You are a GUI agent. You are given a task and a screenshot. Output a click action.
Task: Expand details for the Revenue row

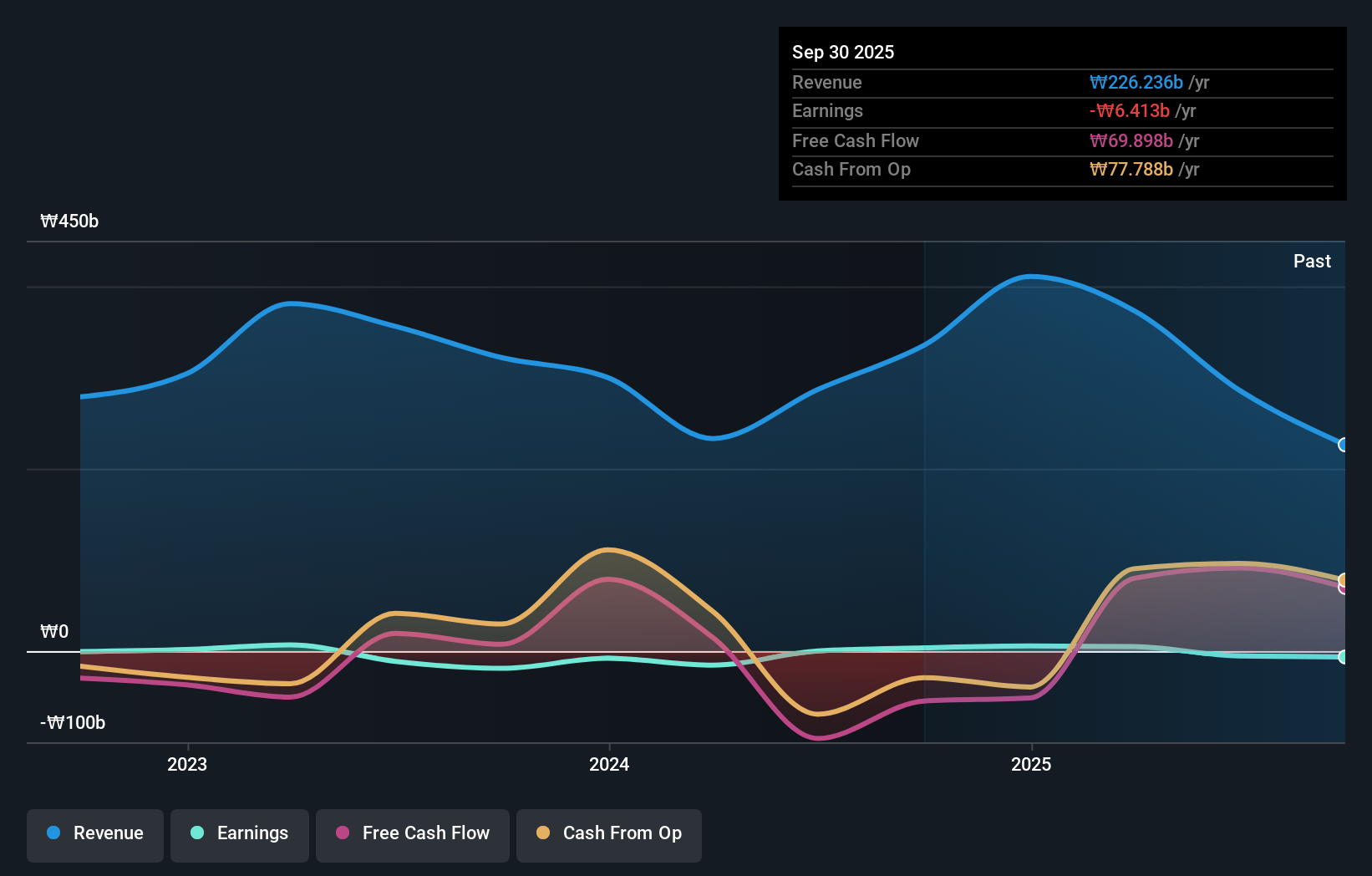coord(827,82)
